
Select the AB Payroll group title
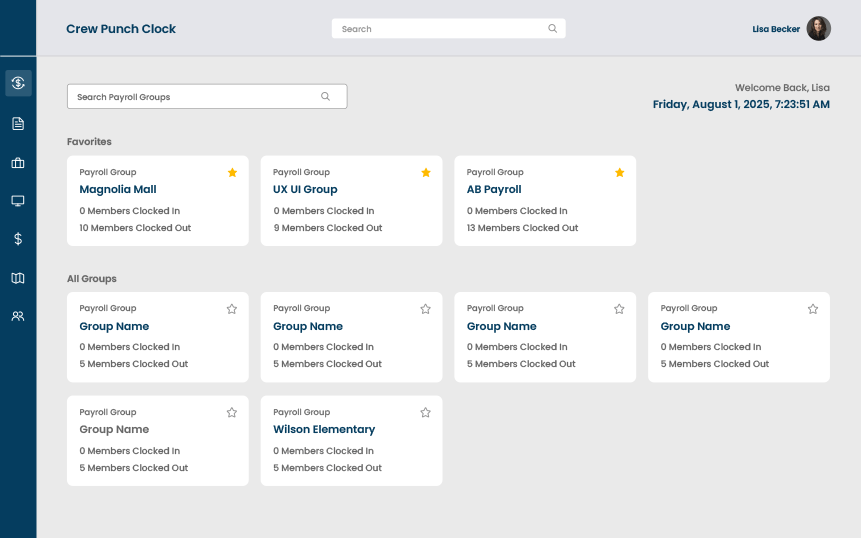click(x=494, y=190)
